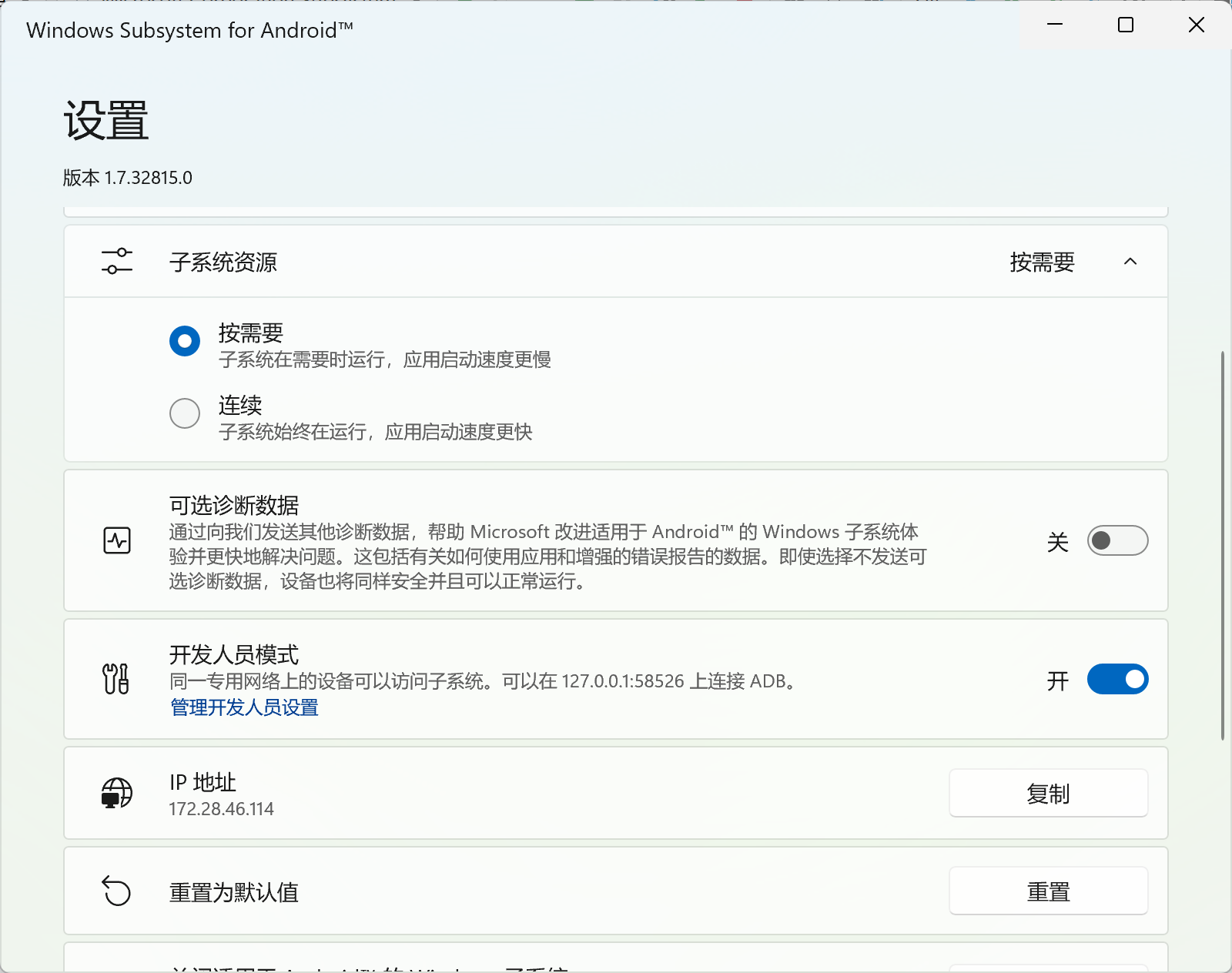Click the 重置为默认值 label
The image size is (1232, 973).
[x=234, y=892]
